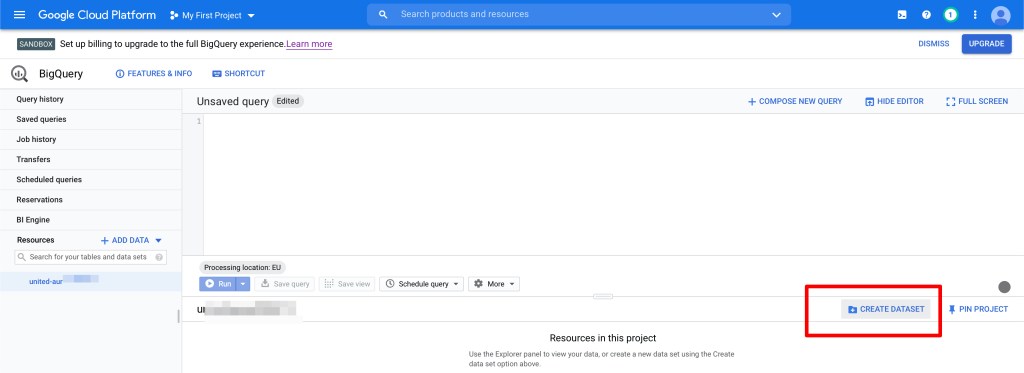Open the help question mark icon
Viewport: 1024px width, 373px height.
click(926, 14)
